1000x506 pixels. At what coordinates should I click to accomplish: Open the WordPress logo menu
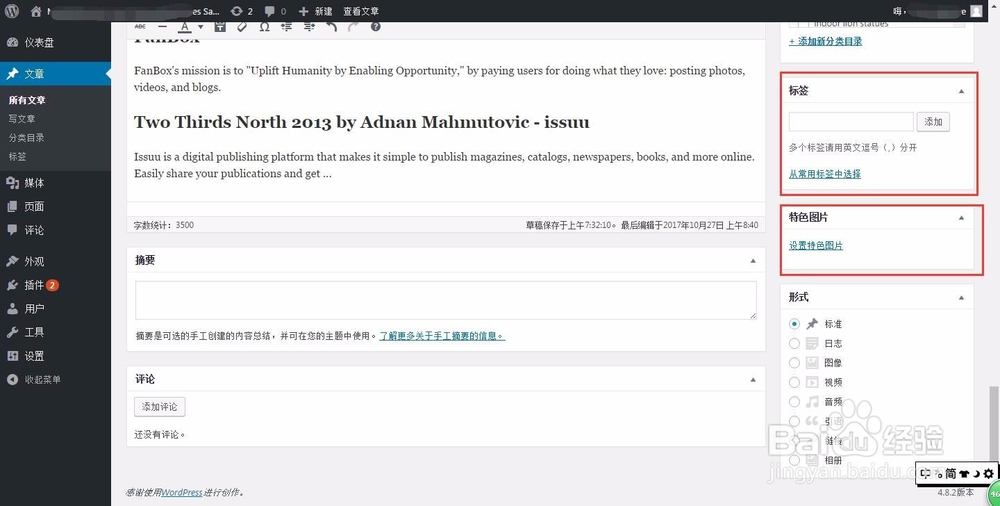11,11
